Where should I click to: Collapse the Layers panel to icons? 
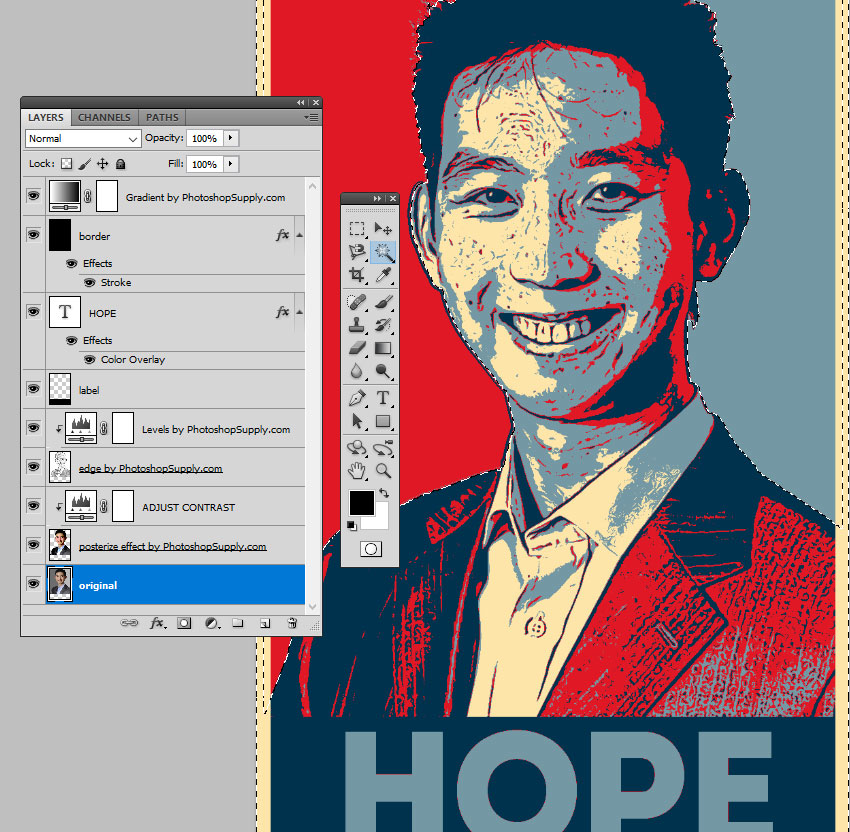(300, 102)
